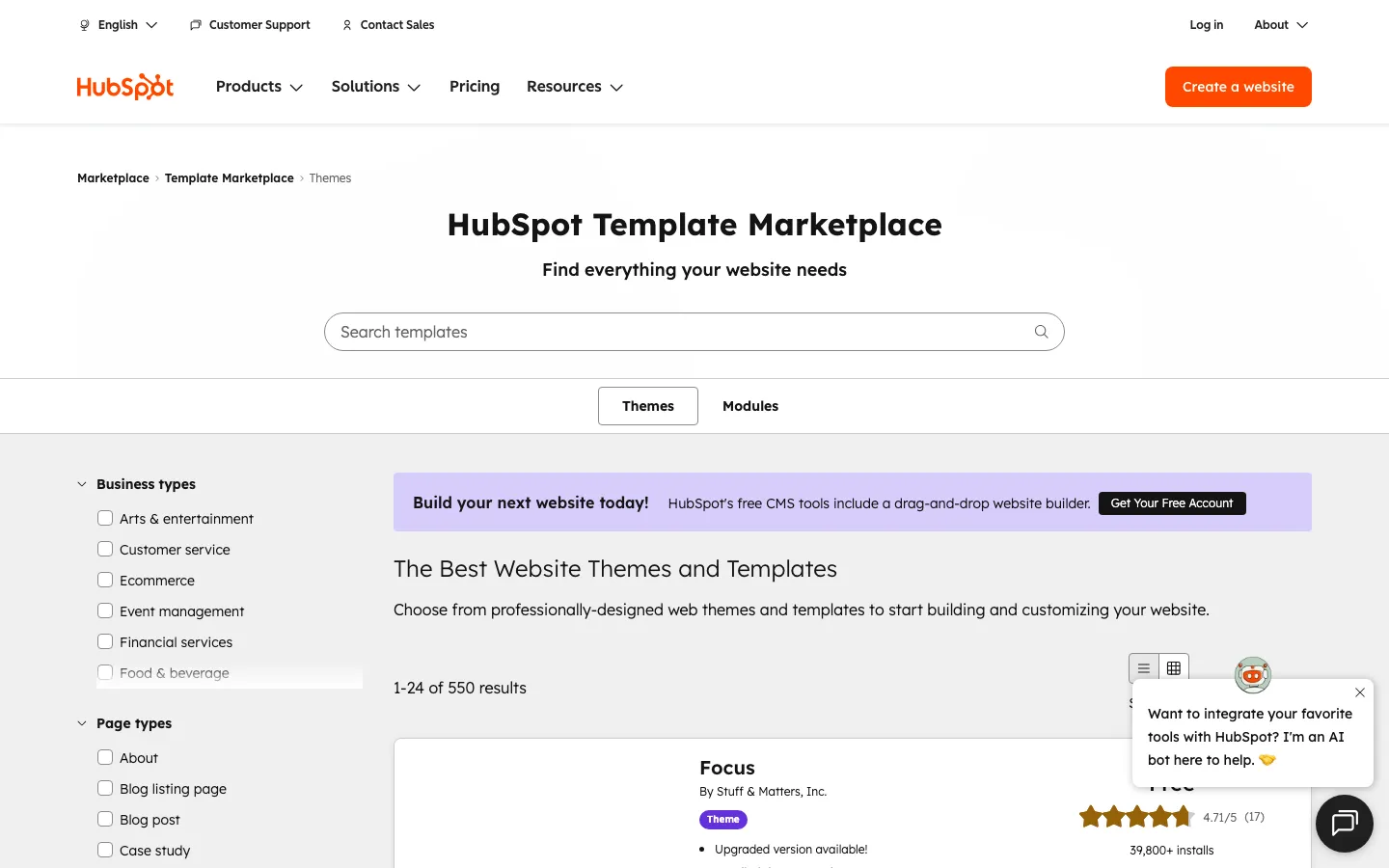This screenshot has height=868, width=1389.
Task: Click the Themes breadcrumb text
Action: [x=330, y=178]
